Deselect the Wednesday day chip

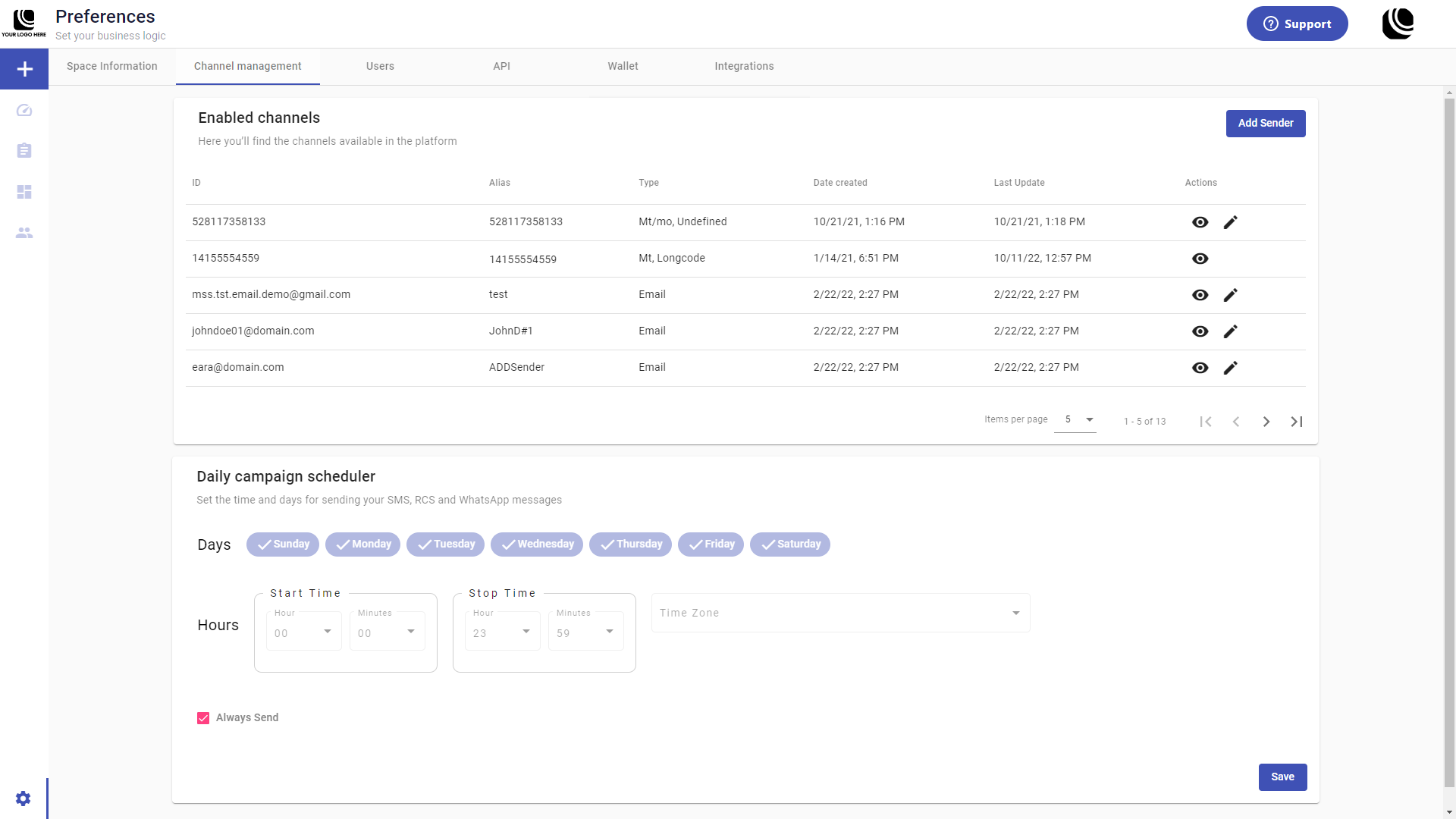[x=537, y=544]
